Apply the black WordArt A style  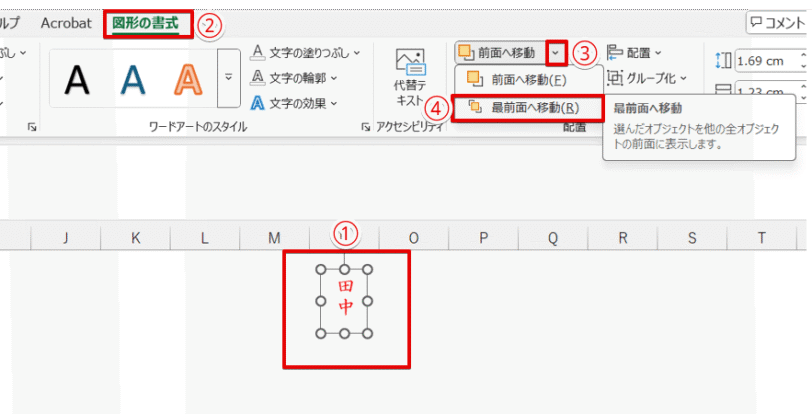77,80
